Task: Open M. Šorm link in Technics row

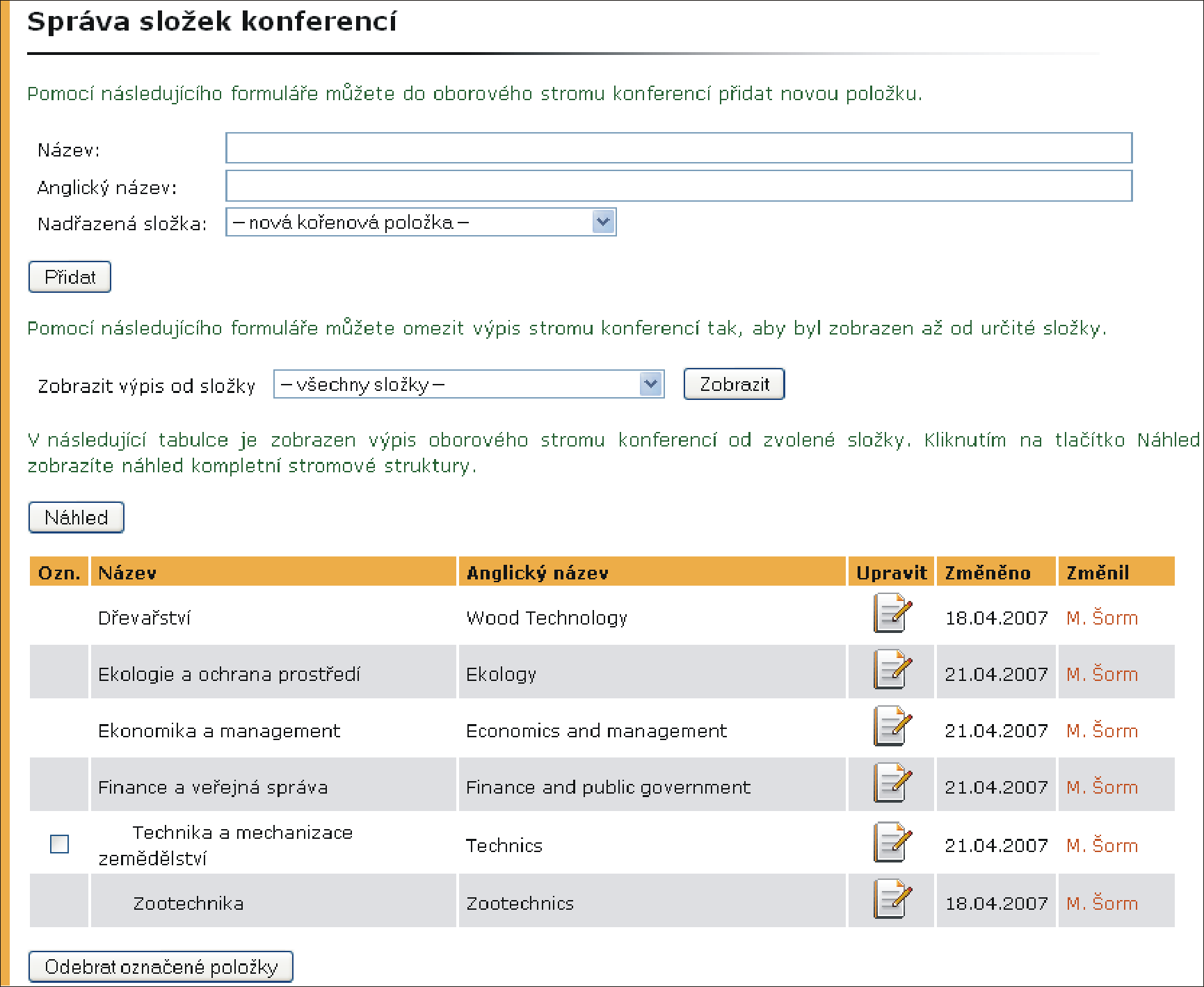Action: [x=1102, y=846]
